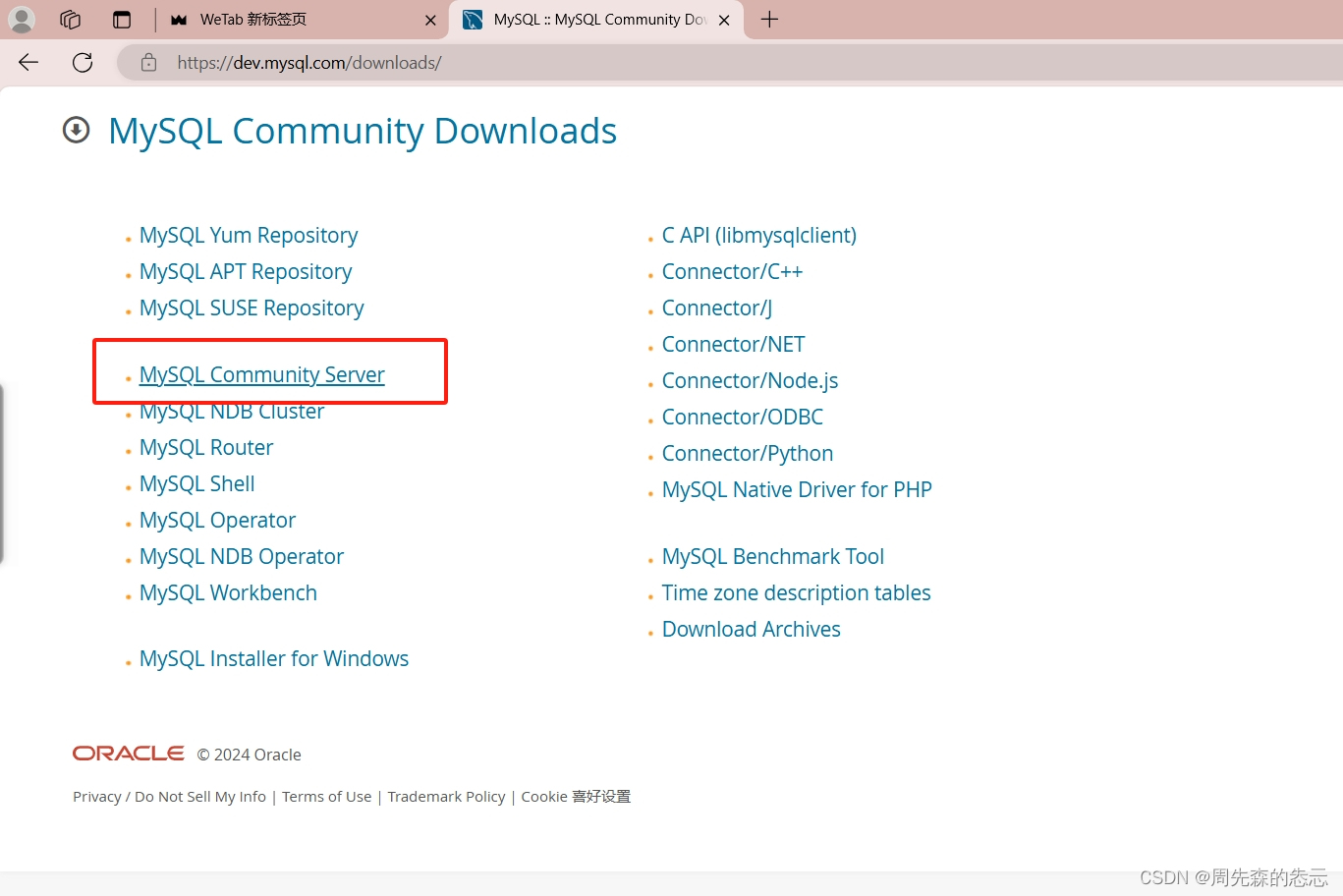Close the WeTab 新标签页 tab
1343x896 pixels.
(430, 20)
